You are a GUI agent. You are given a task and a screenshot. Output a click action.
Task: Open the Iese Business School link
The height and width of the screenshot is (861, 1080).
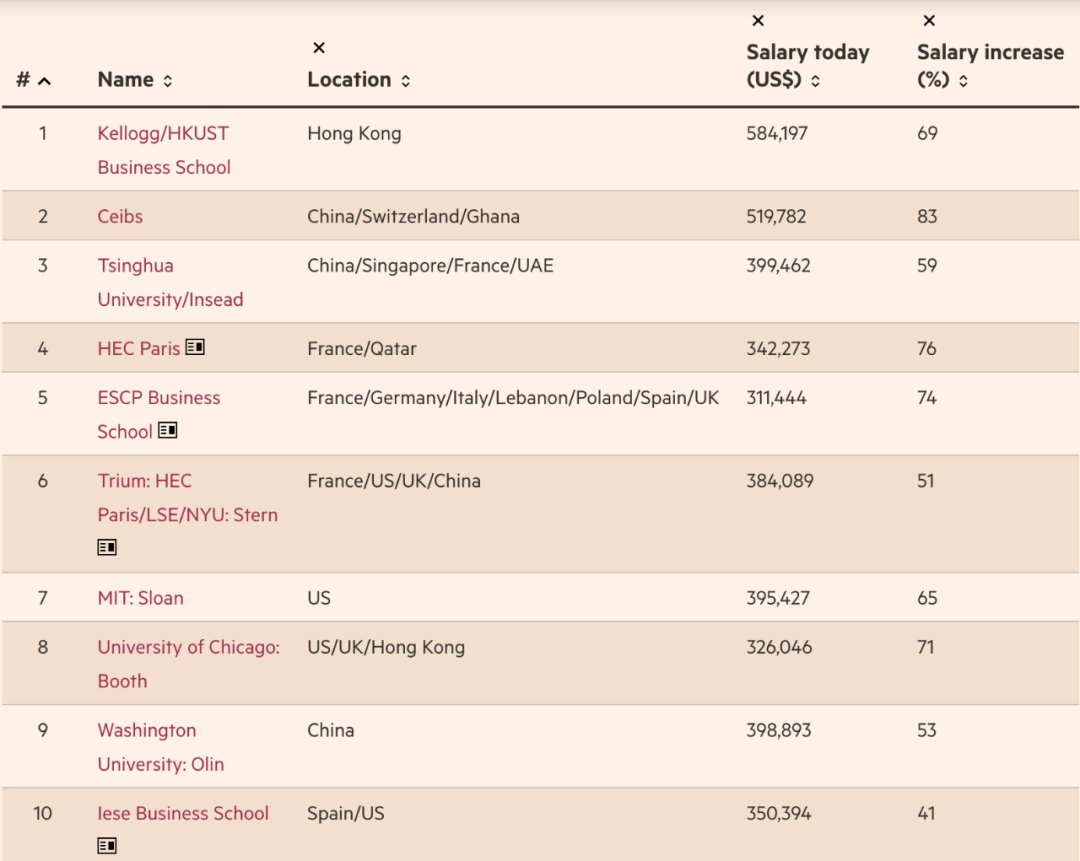(x=183, y=813)
